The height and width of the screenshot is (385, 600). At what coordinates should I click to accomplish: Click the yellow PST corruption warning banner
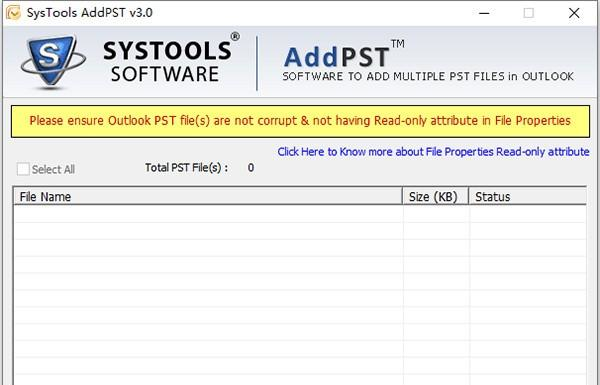click(x=300, y=121)
